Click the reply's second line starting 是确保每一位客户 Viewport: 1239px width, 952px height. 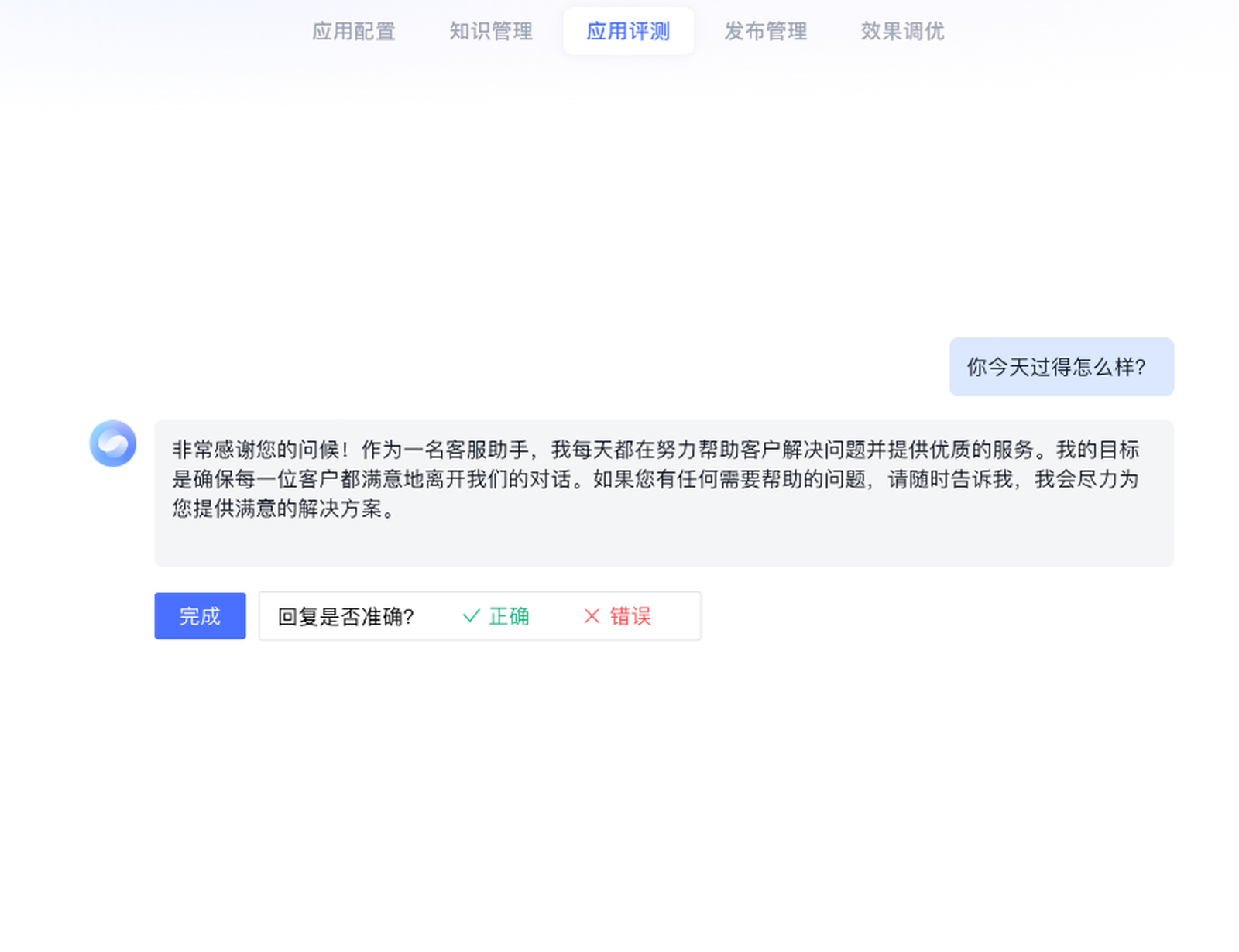point(655,479)
